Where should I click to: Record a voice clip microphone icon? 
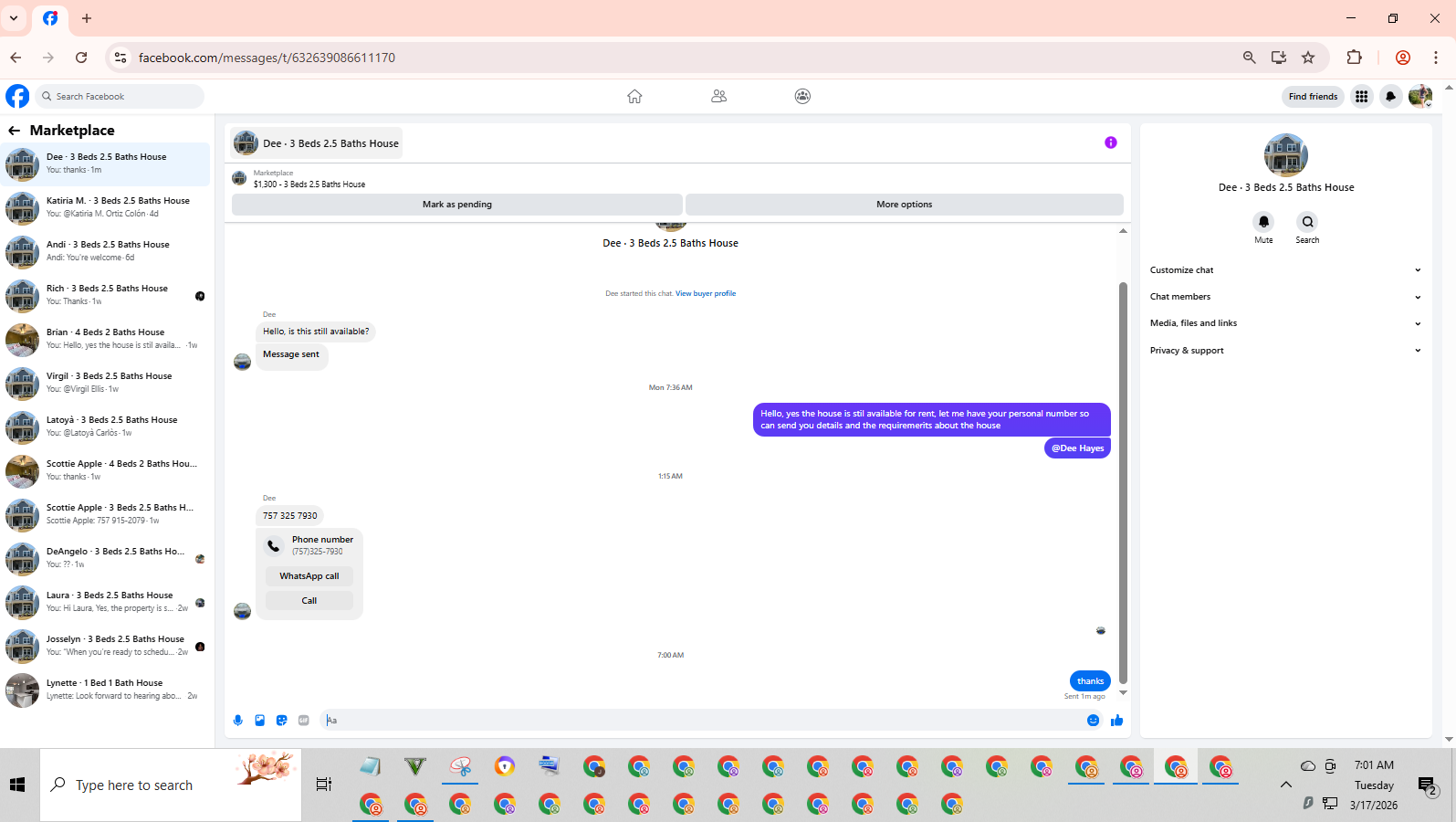[238, 721]
